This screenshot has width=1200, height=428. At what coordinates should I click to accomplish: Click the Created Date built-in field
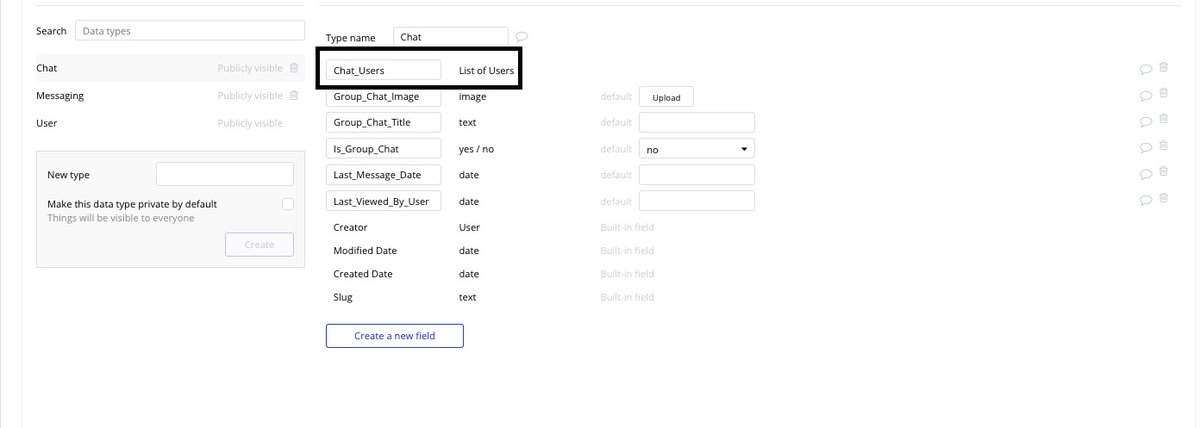[362, 273]
